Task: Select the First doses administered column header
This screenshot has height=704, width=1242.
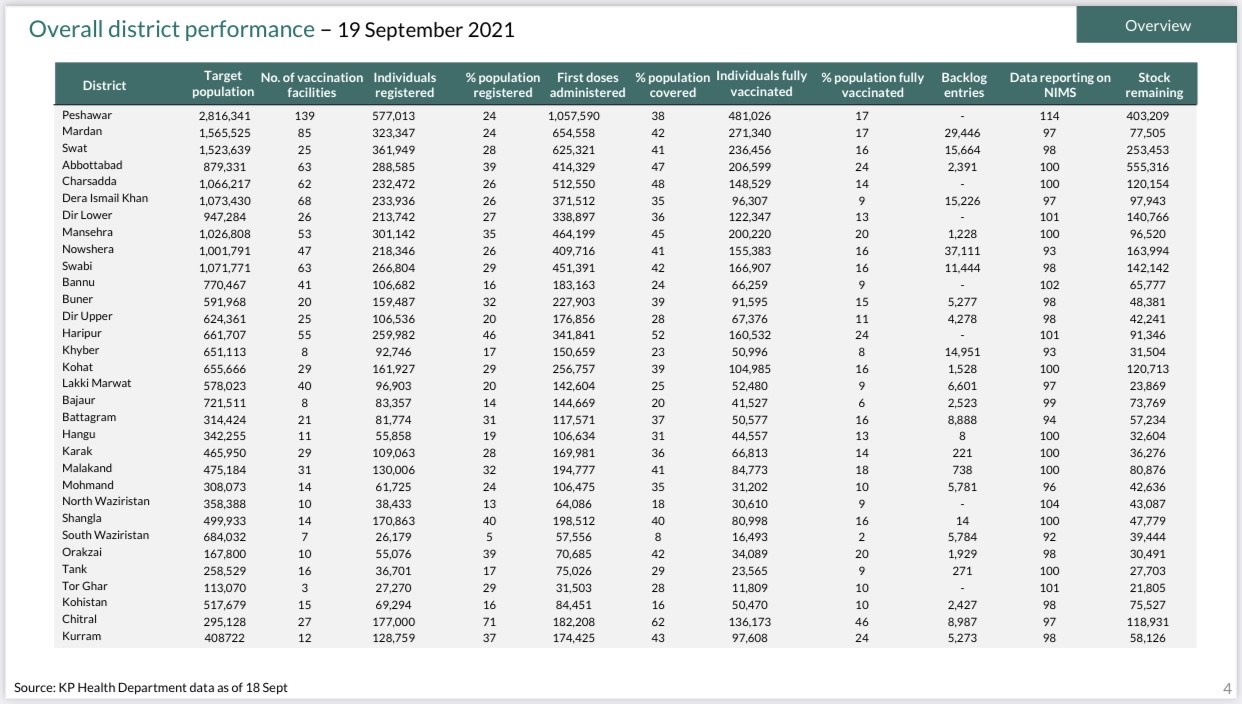Action: pos(587,85)
